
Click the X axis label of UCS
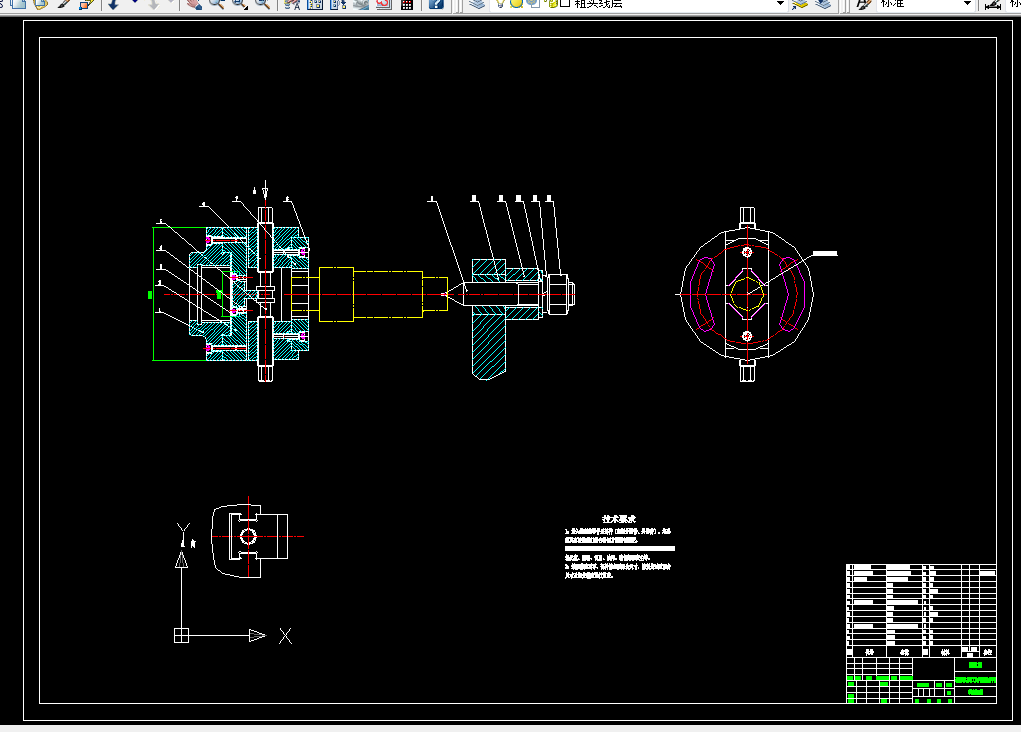coord(285,636)
